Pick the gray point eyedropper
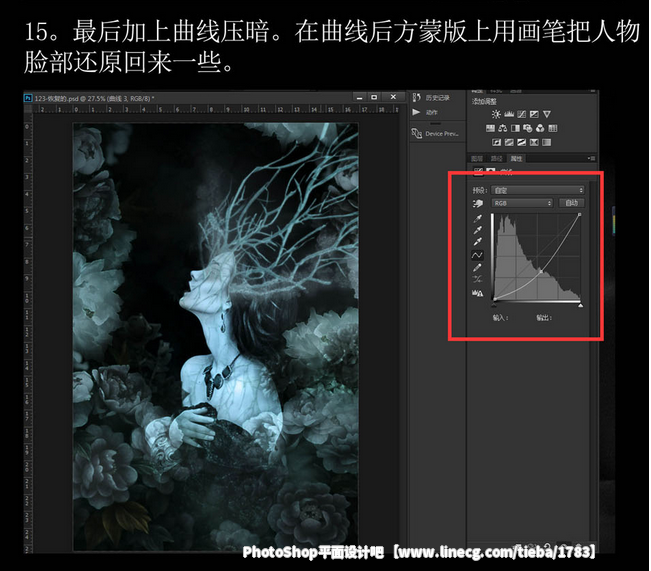This screenshot has width=651, height=571. 478,230
